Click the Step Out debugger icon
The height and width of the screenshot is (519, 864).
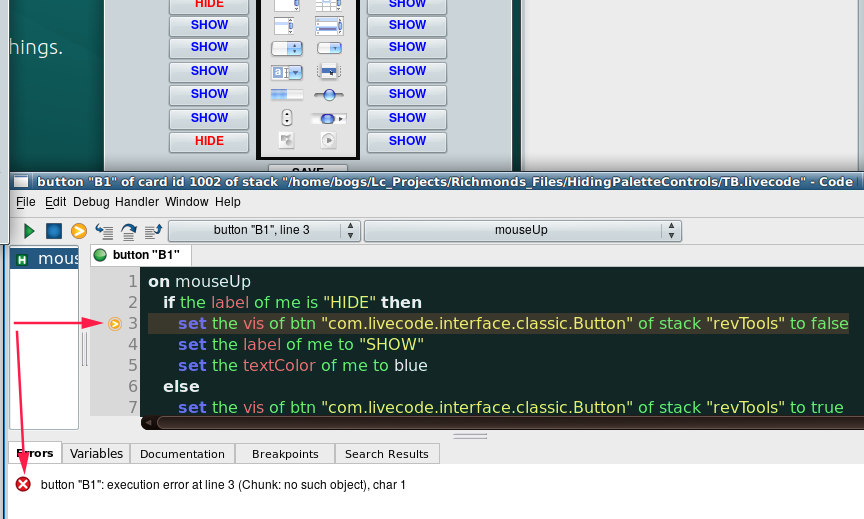coord(153,231)
